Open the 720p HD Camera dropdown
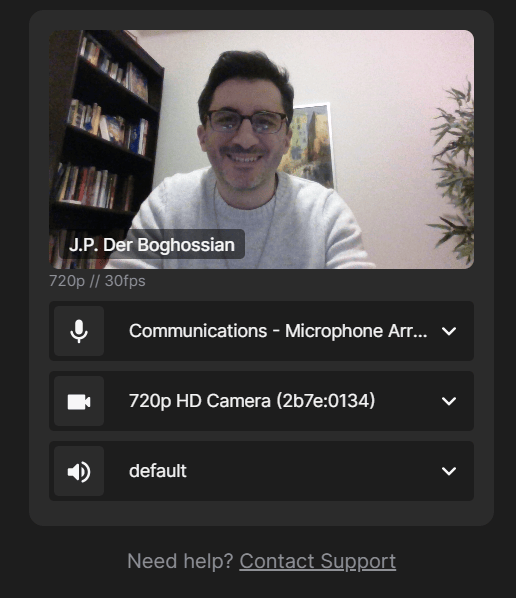The height and width of the screenshot is (598, 516). pos(261,401)
